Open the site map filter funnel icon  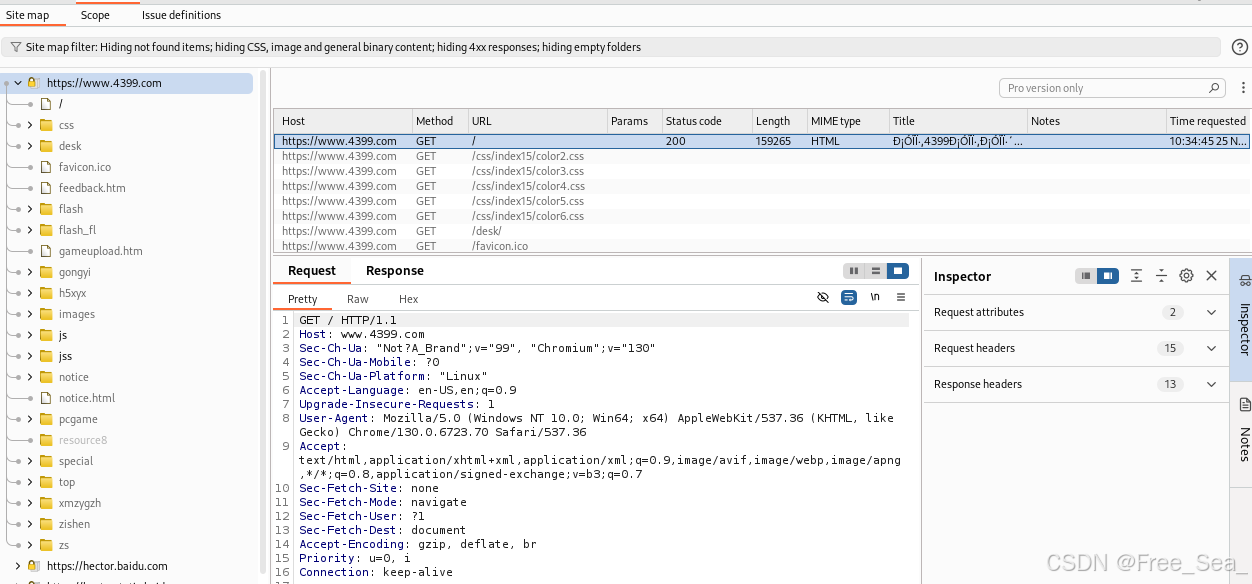pos(16,47)
